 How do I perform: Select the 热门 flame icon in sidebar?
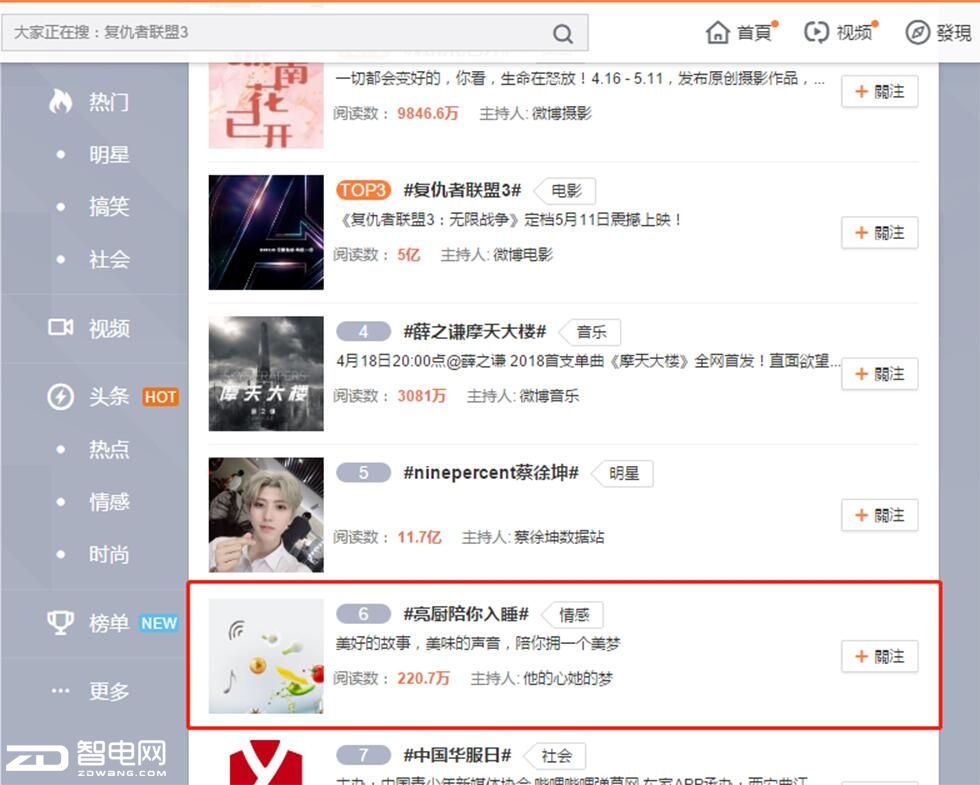61,101
